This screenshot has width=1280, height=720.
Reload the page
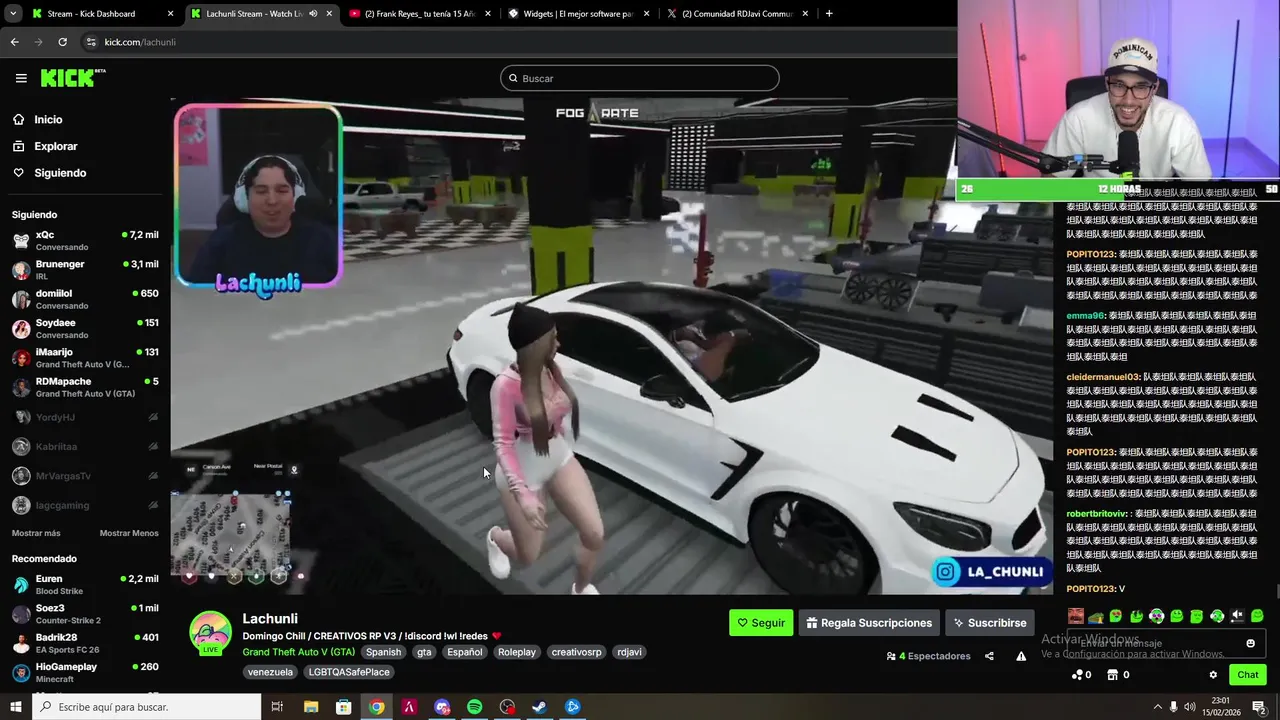point(62,42)
